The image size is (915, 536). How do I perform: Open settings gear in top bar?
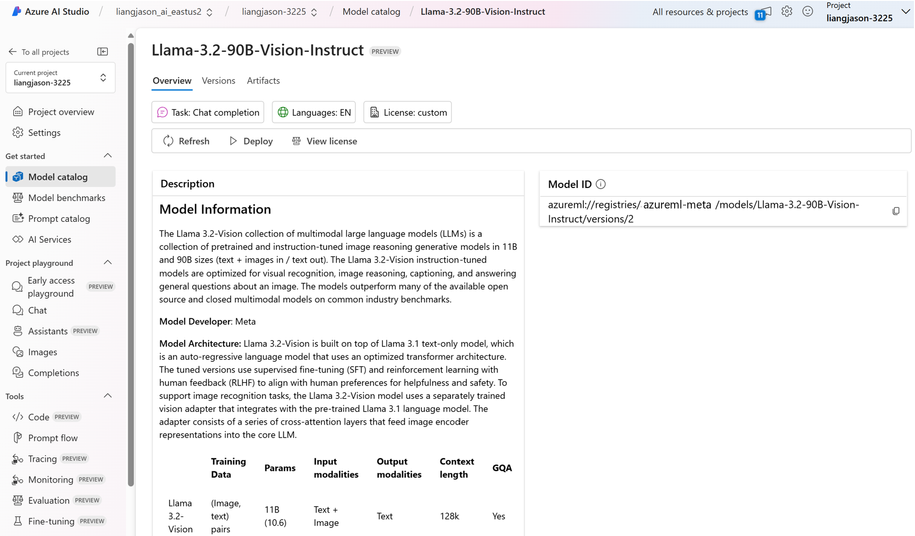pos(787,12)
